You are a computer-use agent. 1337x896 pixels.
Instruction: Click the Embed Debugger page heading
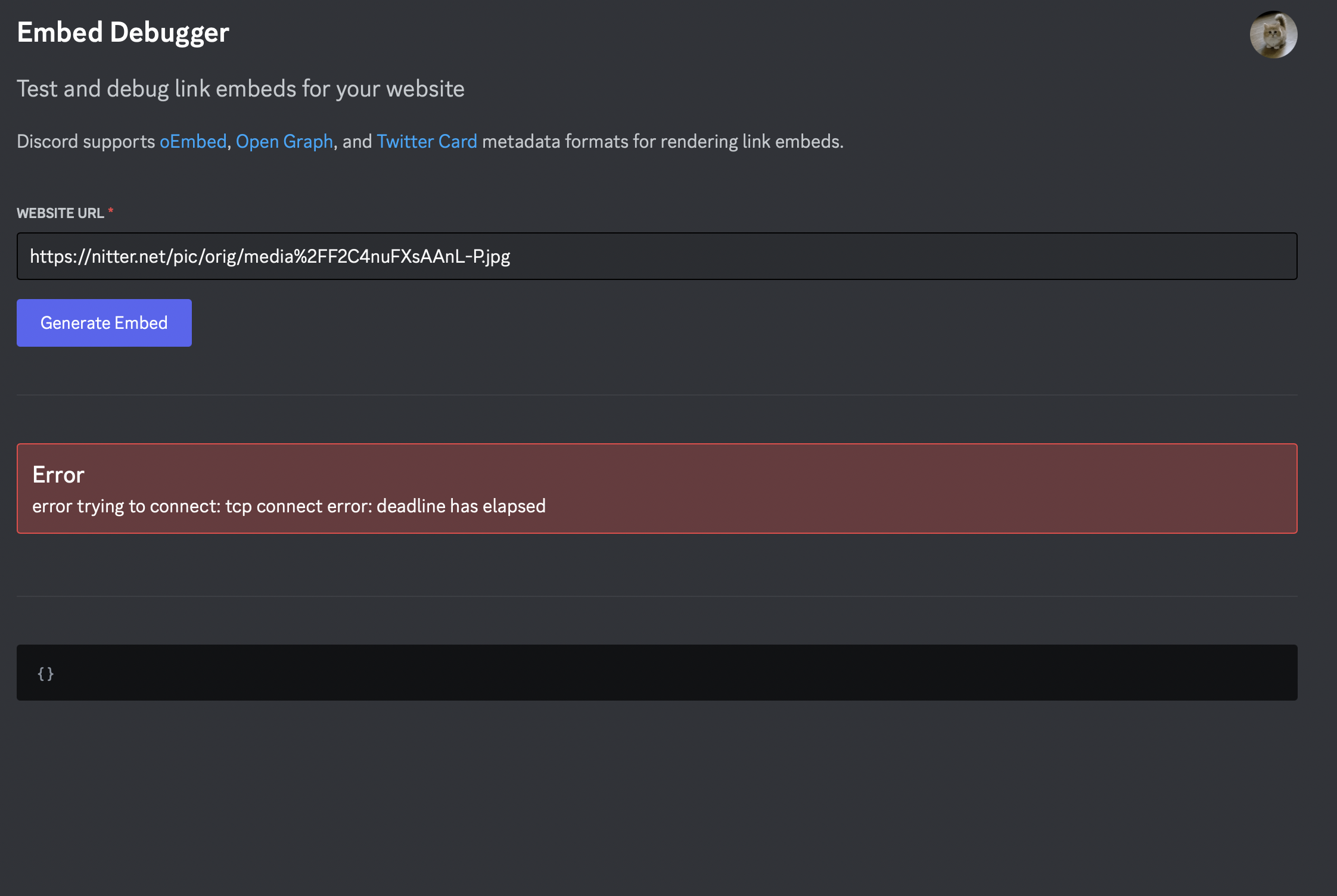(x=122, y=33)
